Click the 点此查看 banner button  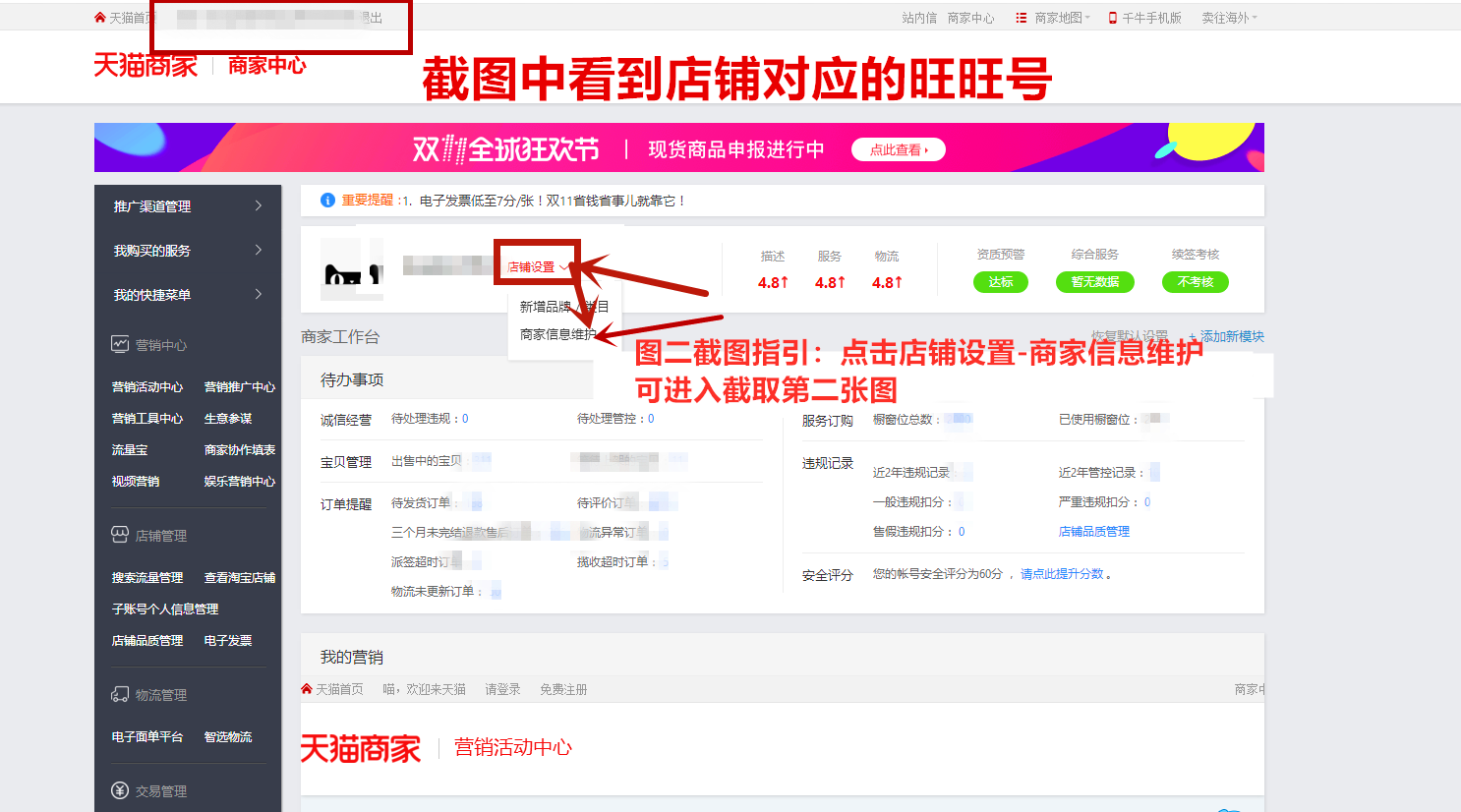click(899, 149)
